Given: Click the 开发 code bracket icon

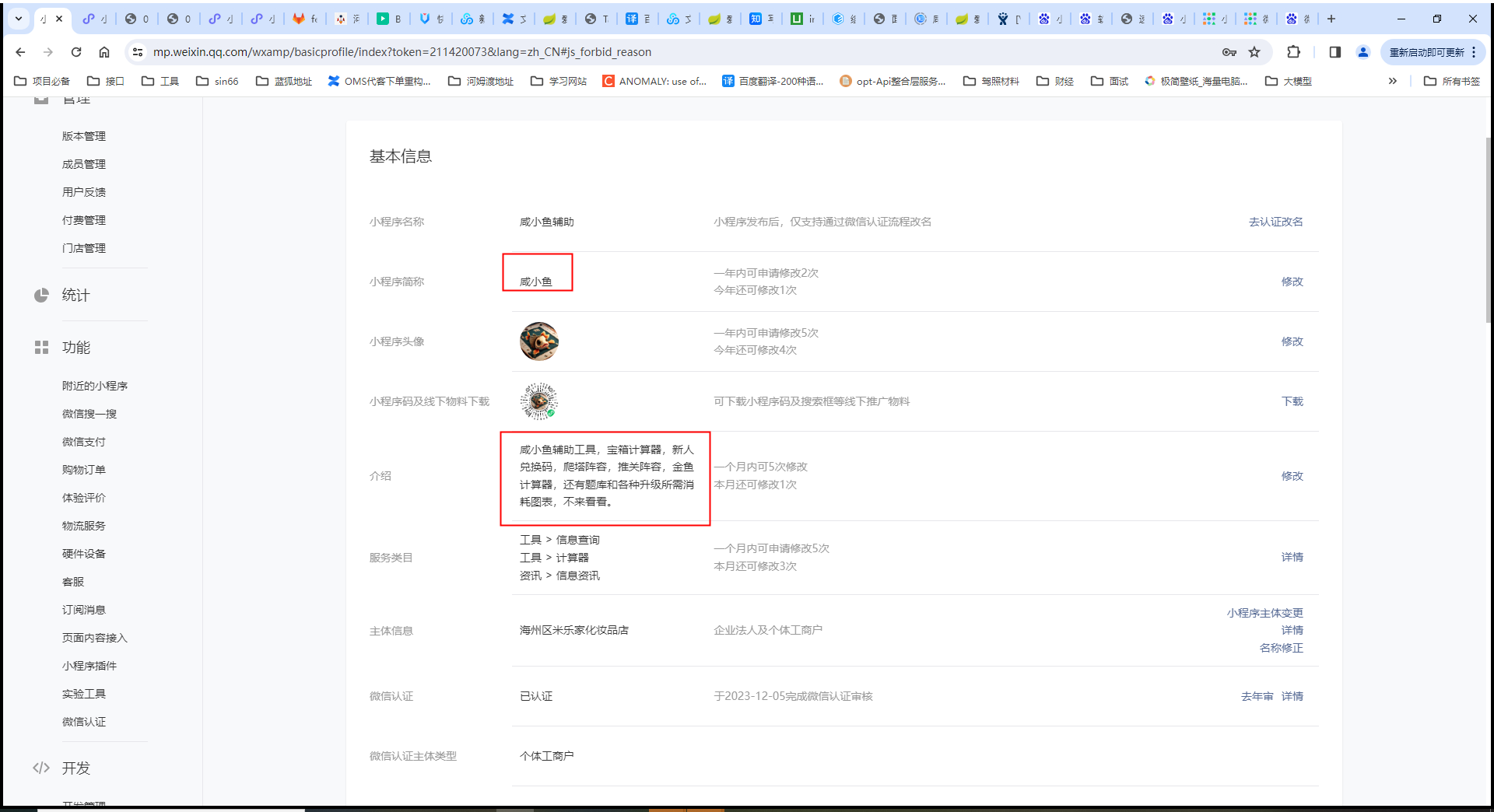Looking at the screenshot, I should [41, 768].
